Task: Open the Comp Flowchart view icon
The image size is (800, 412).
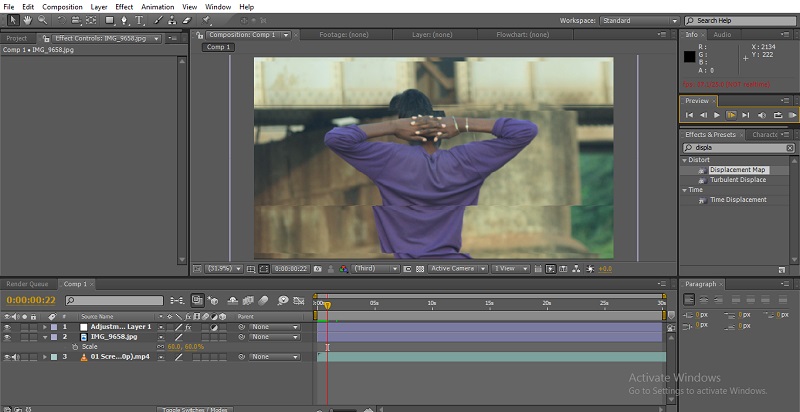Action: tap(577, 269)
